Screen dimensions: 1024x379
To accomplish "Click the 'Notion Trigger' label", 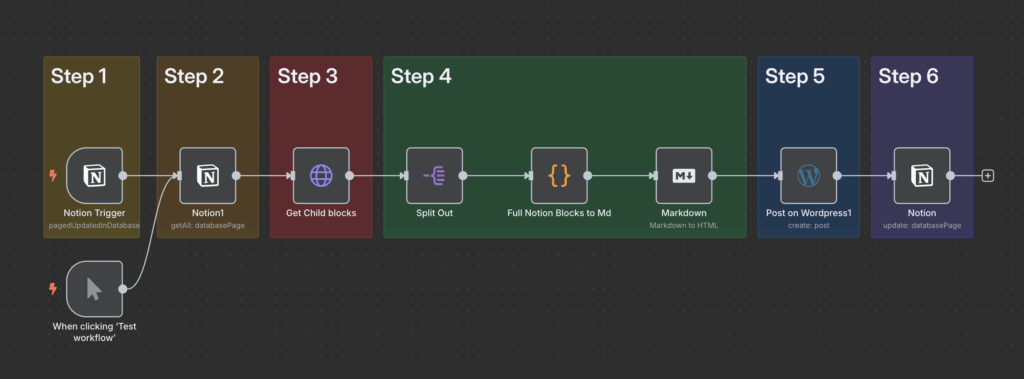I will (95, 213).
